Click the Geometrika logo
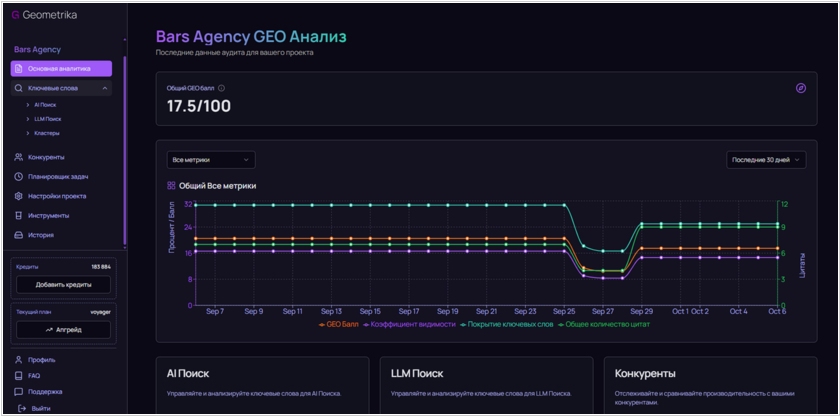This screenshot has height=416, width=840. (44, 15)
